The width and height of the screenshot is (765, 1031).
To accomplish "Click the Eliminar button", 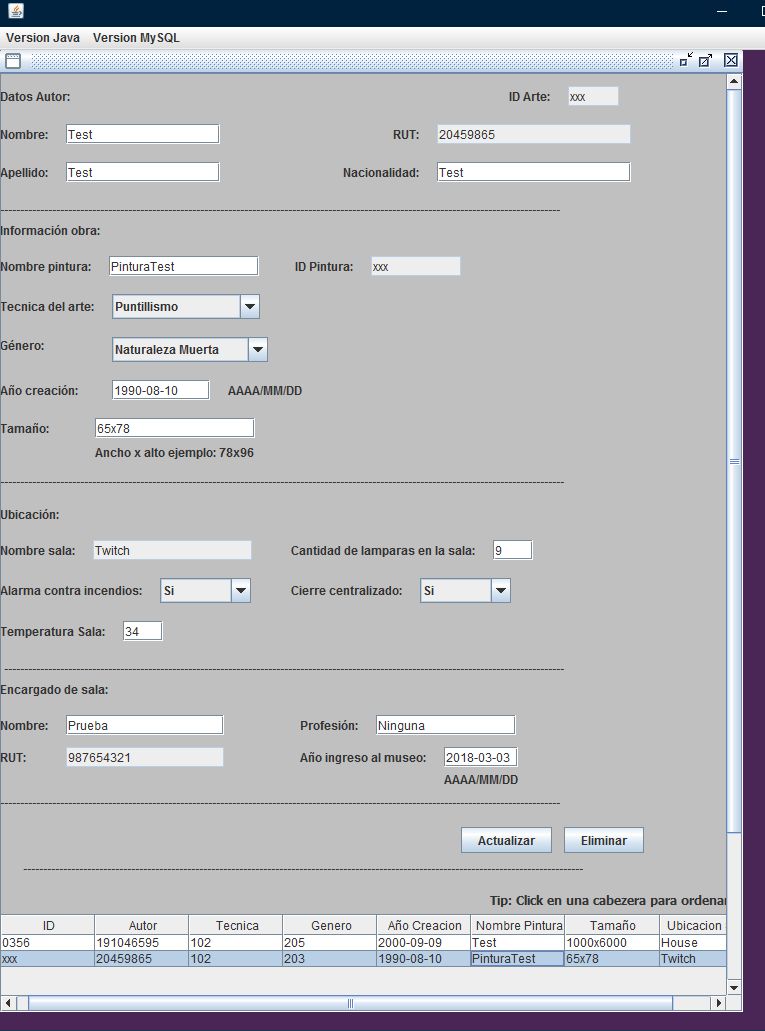I will 604,840.
